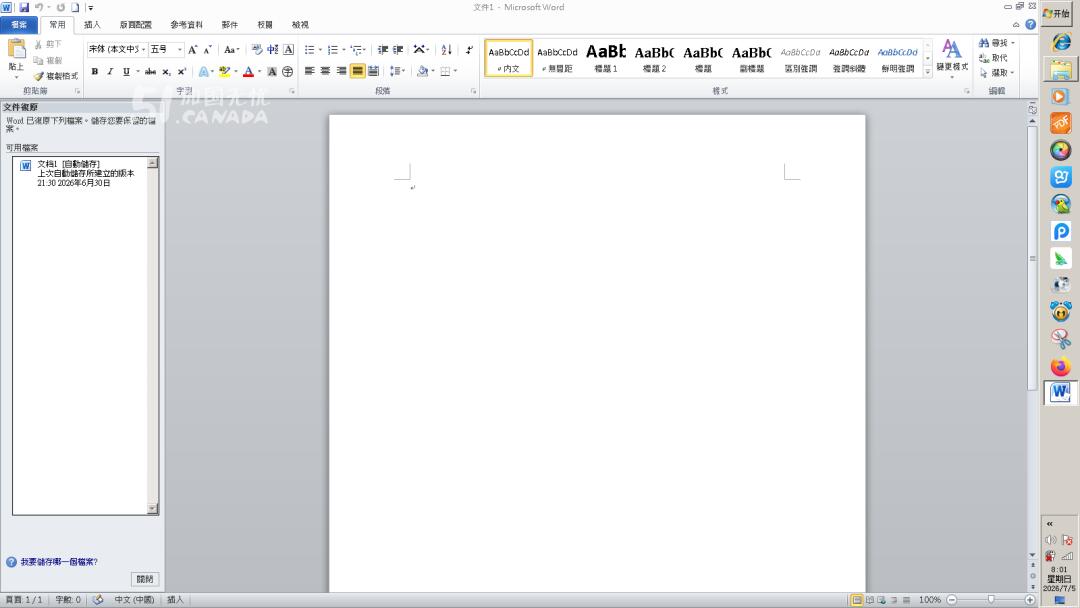Toggle Bold formatting
This screenshot has width=1080, height=608.
94,71
